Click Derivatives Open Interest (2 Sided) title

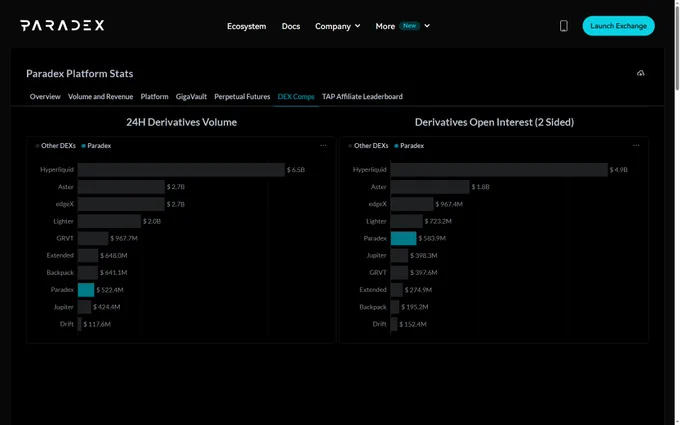tap(494, 122)
